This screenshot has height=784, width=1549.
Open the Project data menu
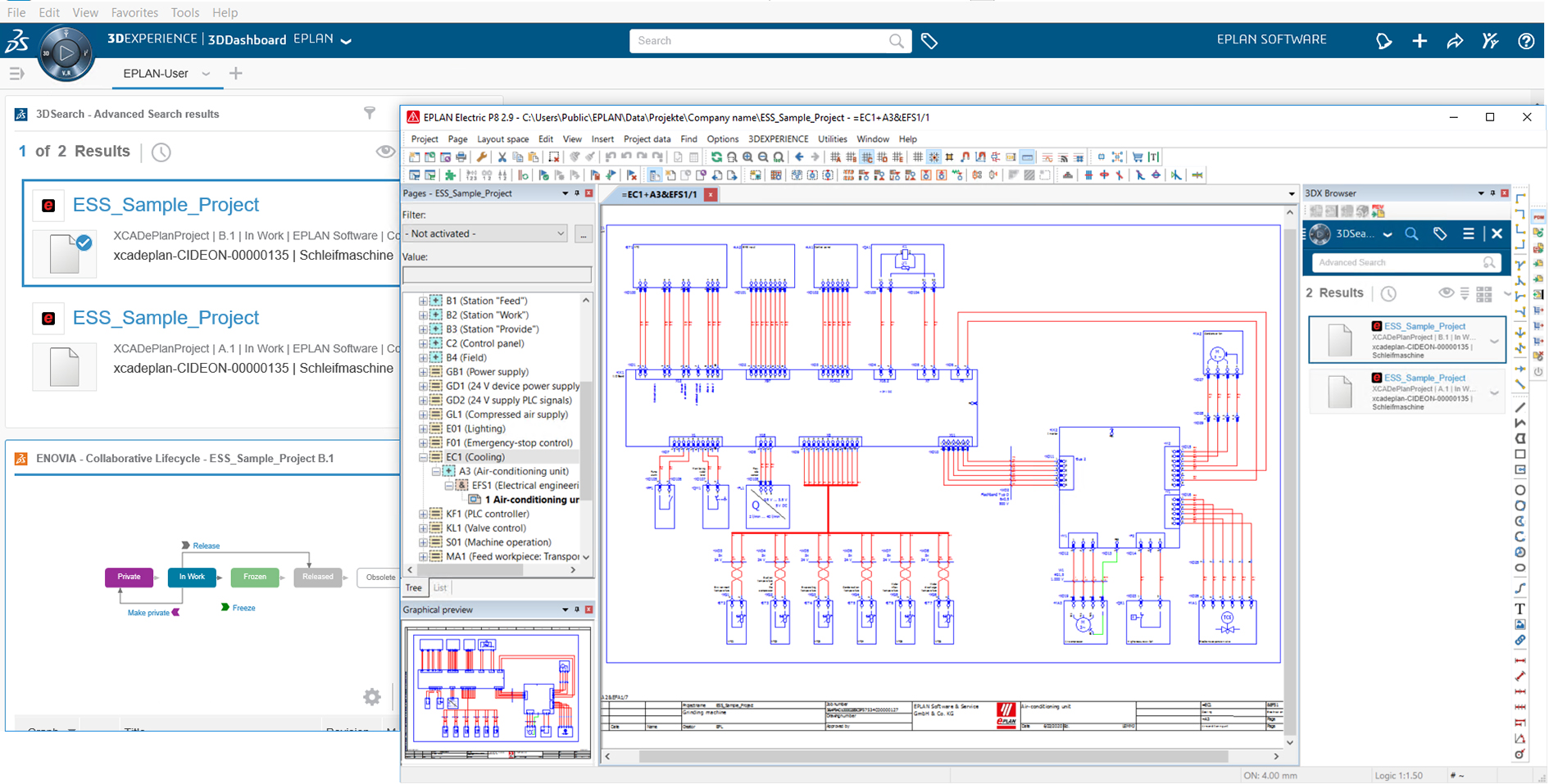647,138
